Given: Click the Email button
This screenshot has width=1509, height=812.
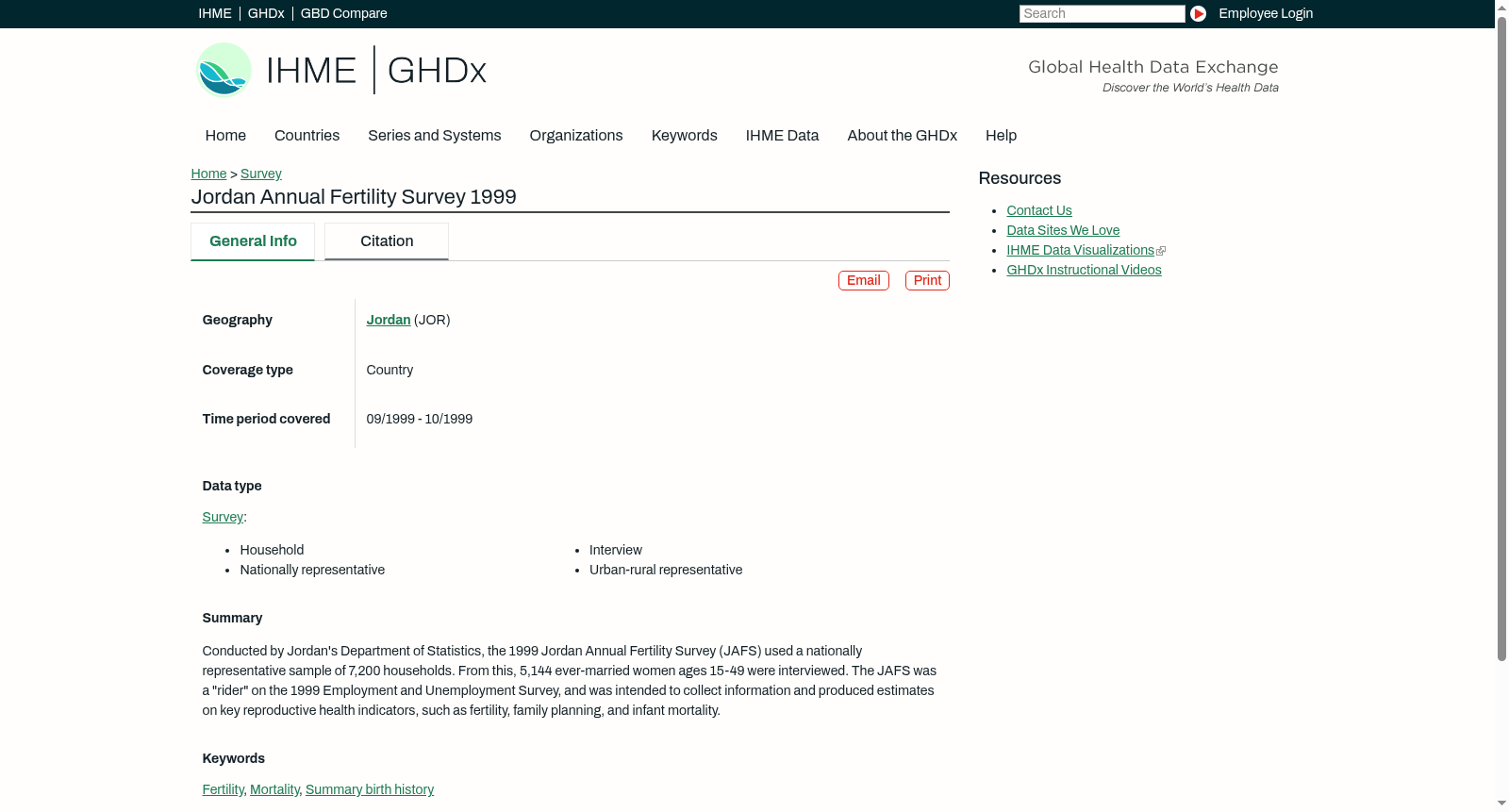Looking at the screenshot, I should coord(864,280).
